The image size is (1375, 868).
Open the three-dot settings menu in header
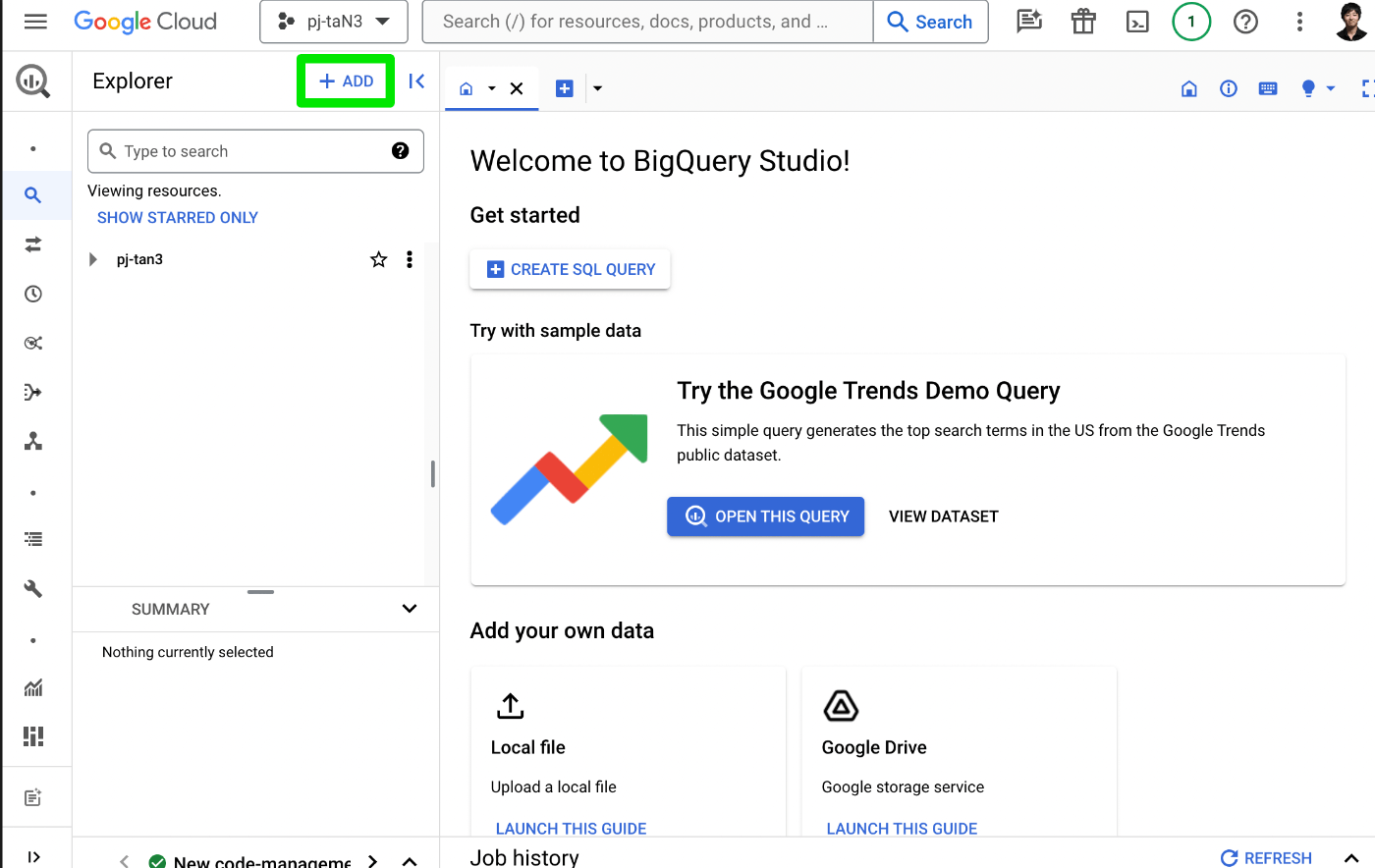[1299, 22]
